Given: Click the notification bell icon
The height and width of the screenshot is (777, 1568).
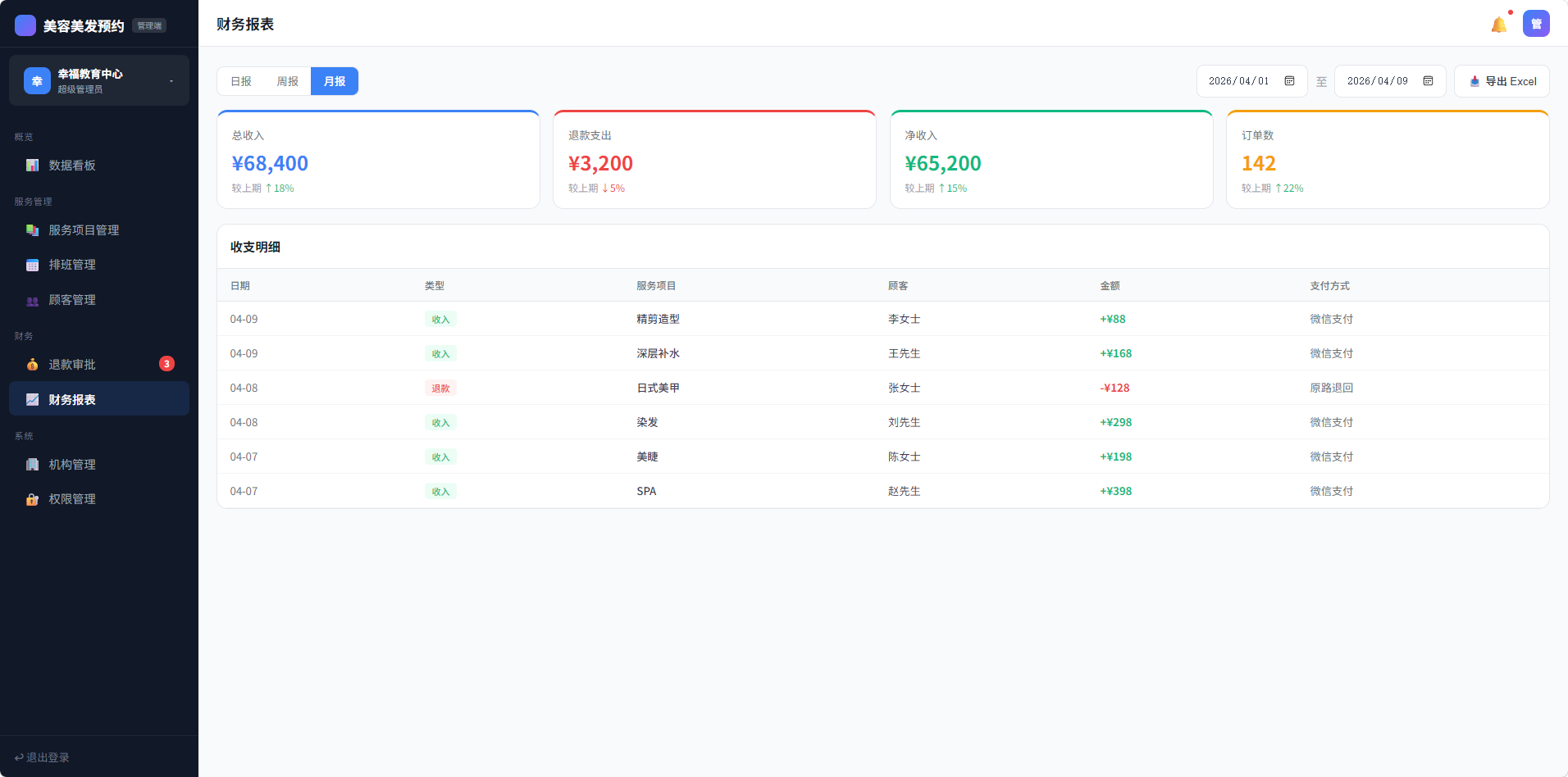Looking at the screenshot, I should coord(1498,25).
